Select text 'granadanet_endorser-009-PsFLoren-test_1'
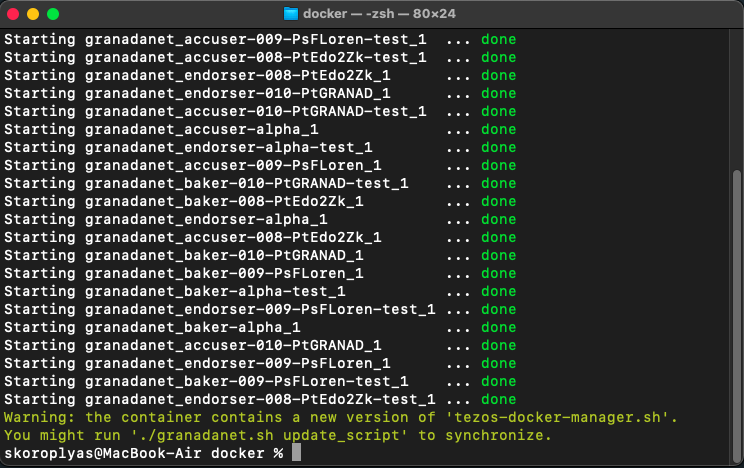 (260, 310)
